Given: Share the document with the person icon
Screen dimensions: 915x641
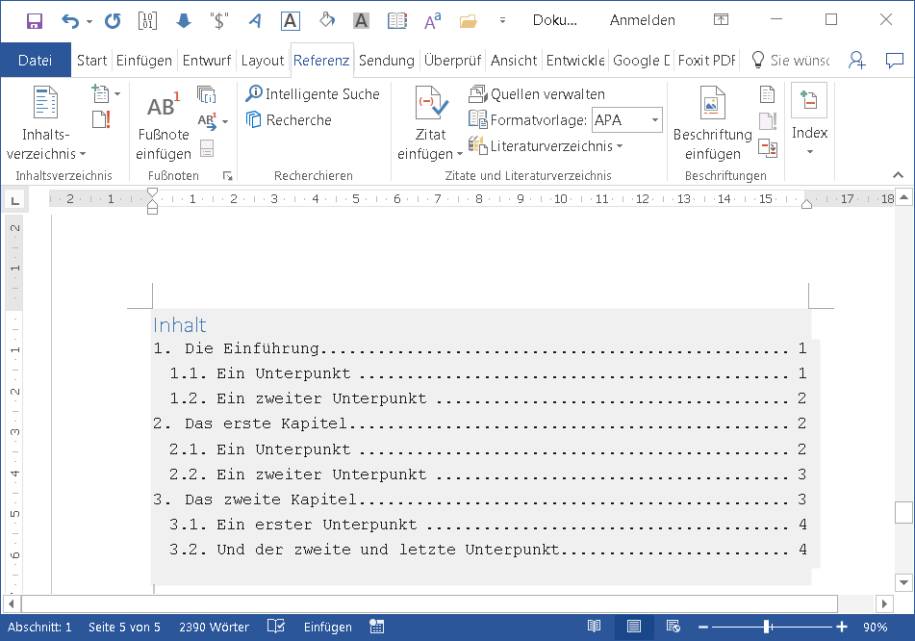Looking at the screenshot, I should tap(857, 60).
